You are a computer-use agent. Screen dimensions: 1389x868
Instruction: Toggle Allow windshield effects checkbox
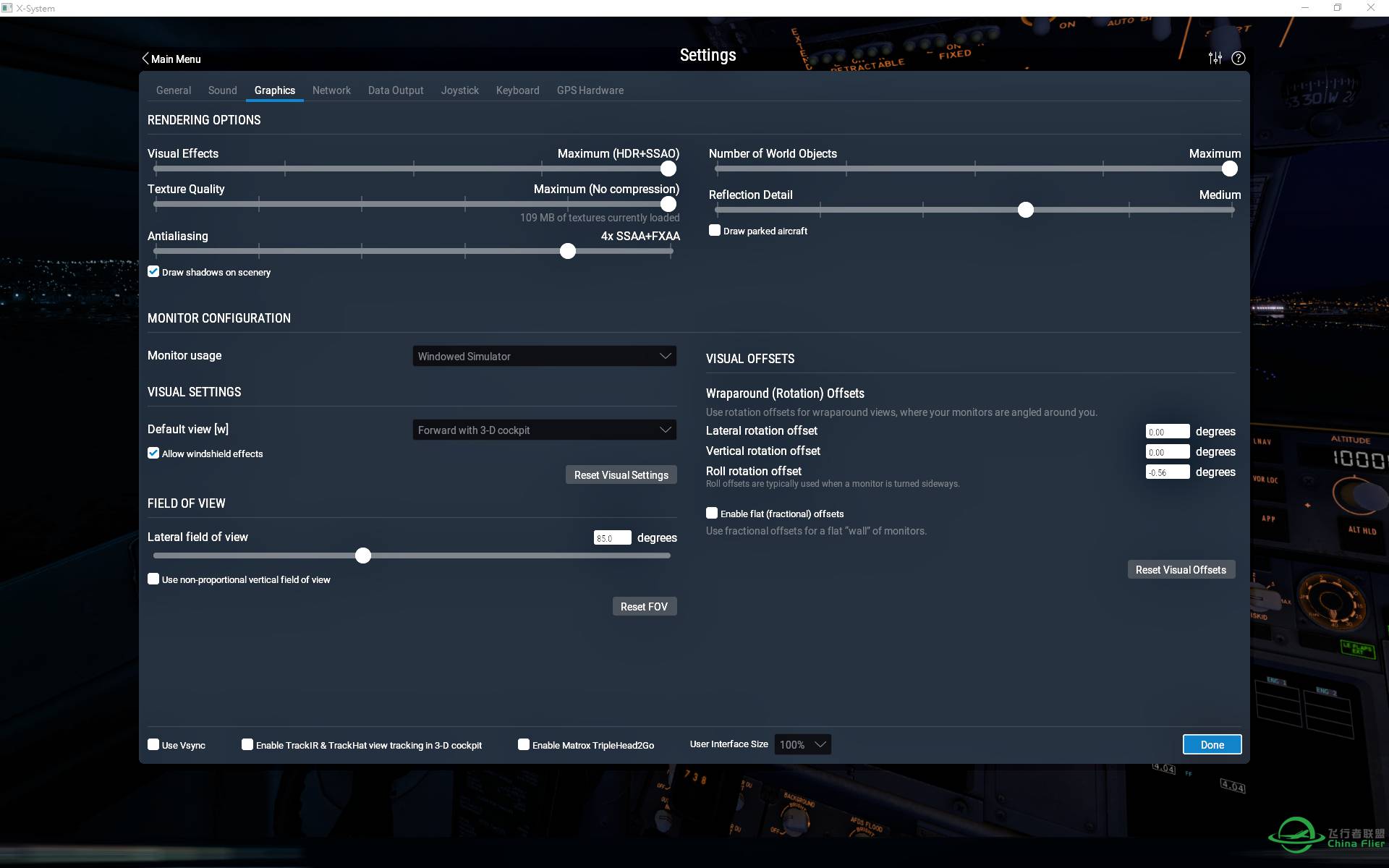pyautogui.click(x=154, y=453)
